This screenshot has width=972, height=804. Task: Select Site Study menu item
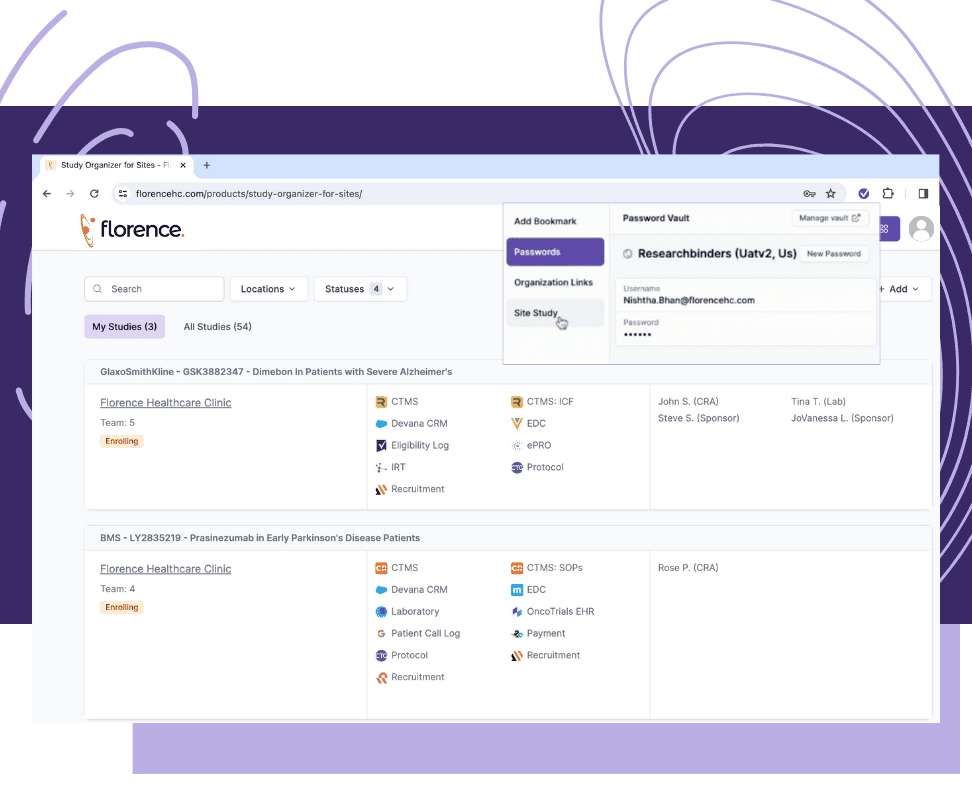coord(555,313)
